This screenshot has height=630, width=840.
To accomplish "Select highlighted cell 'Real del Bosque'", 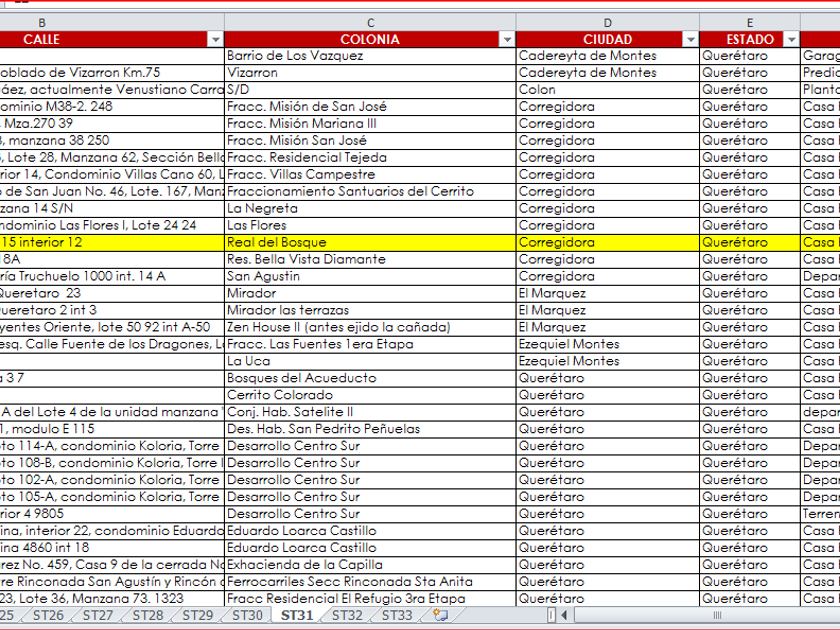I will pyautogui.click(x=370, y=242).
